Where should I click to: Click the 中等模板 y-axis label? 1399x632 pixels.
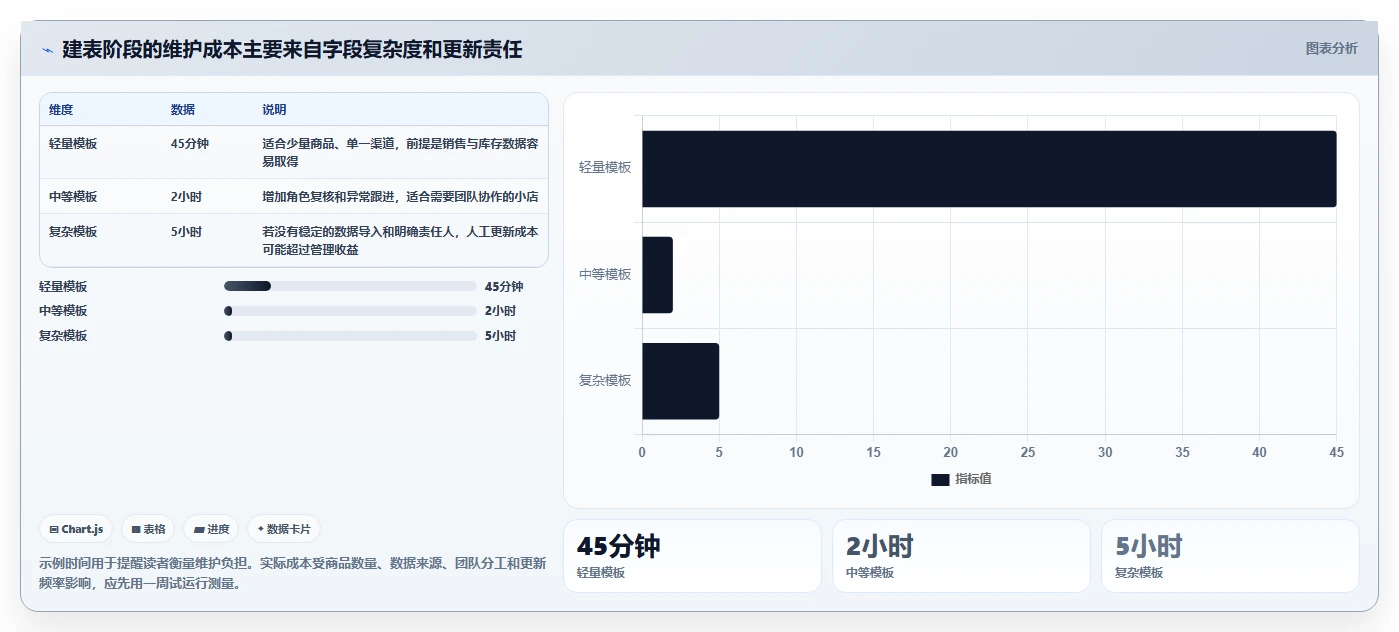605,274
